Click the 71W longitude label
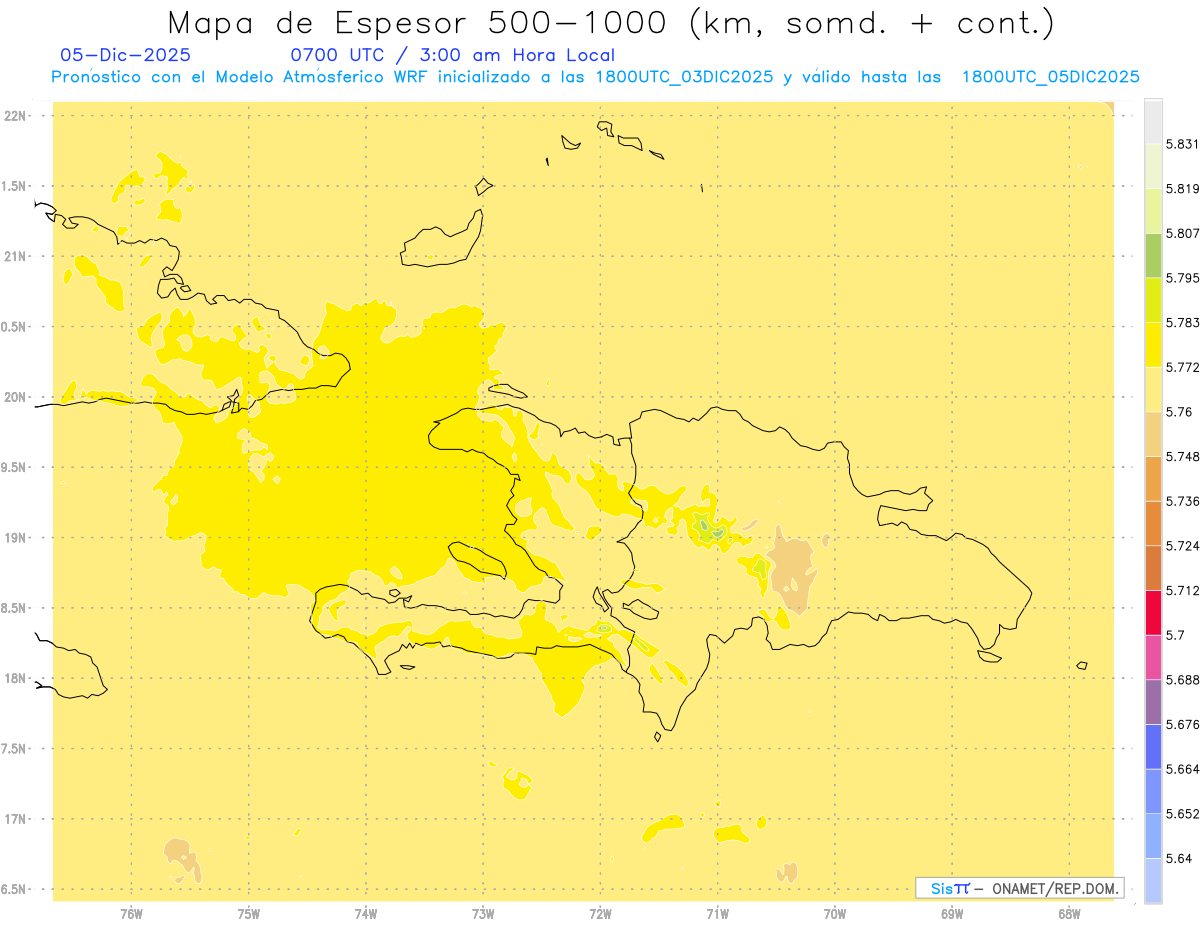Viewport: 1200px width, 927px height. click(x=717, y=914)
